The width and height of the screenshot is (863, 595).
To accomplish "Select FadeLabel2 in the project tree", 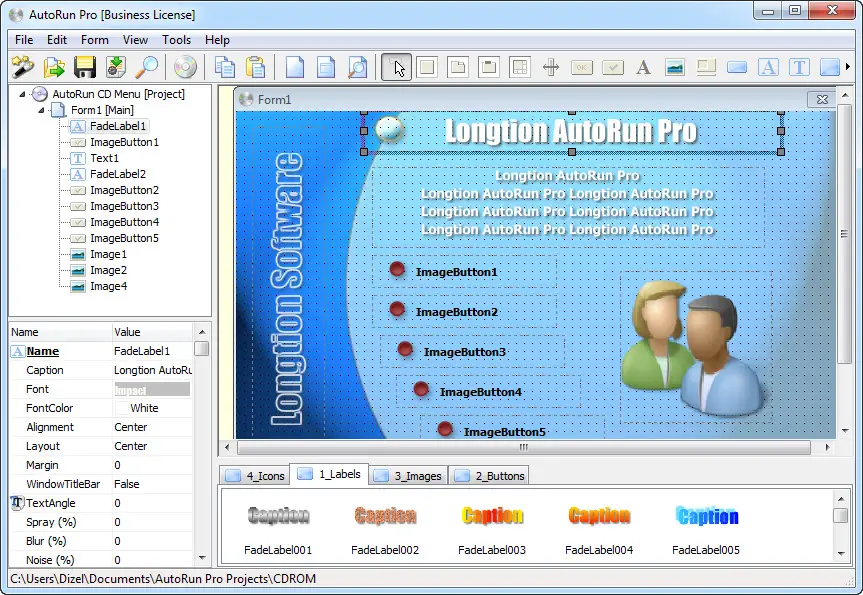I will click(118, 174).
